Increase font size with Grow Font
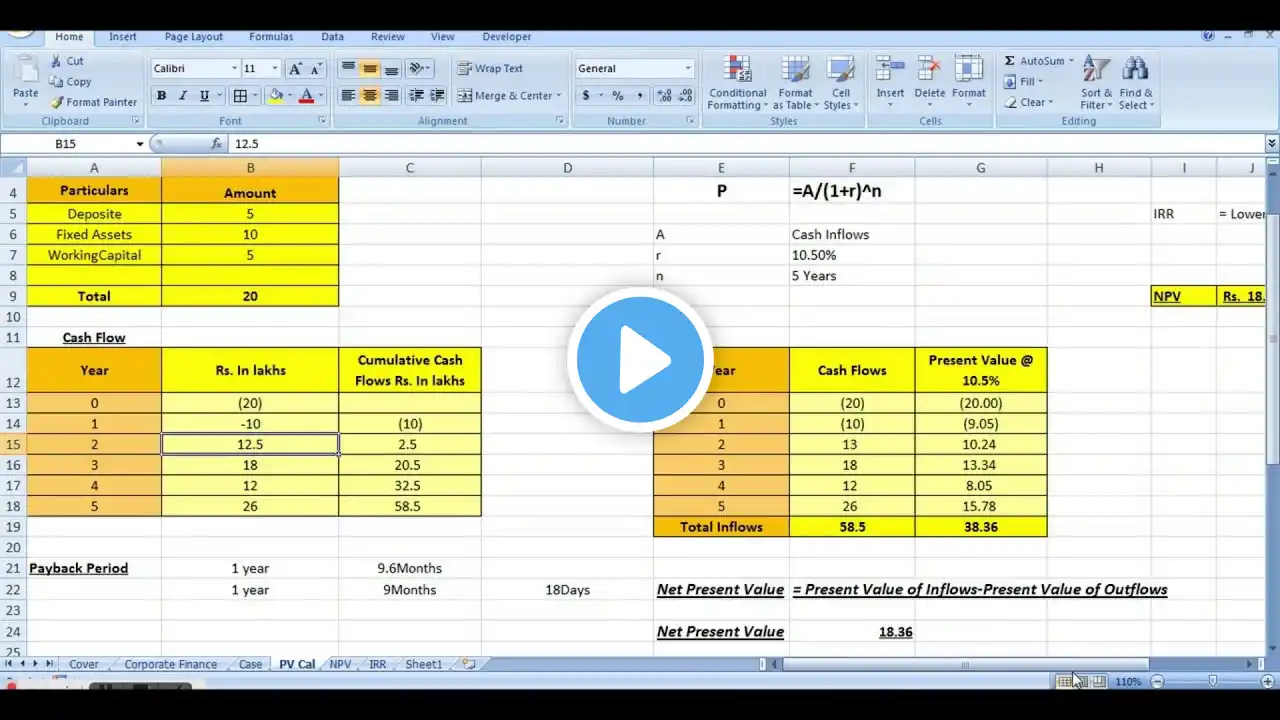 pyautogui.click(x=295, y=68)
